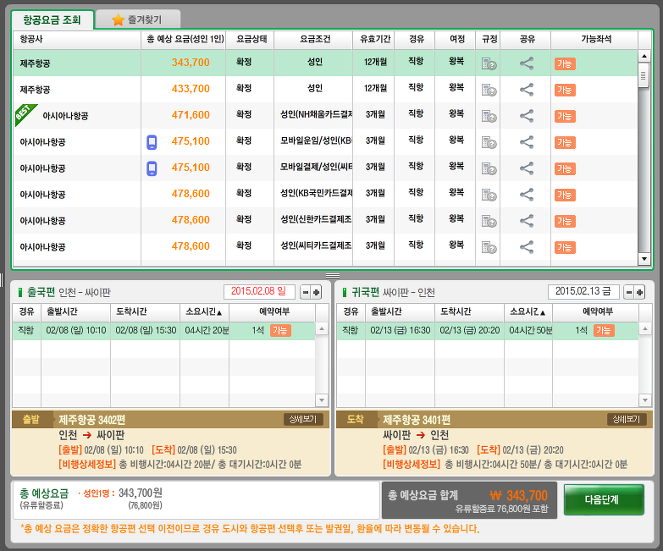
Task: Click the BEST badge on 아시아나항공 row
Action: (24, 113)
